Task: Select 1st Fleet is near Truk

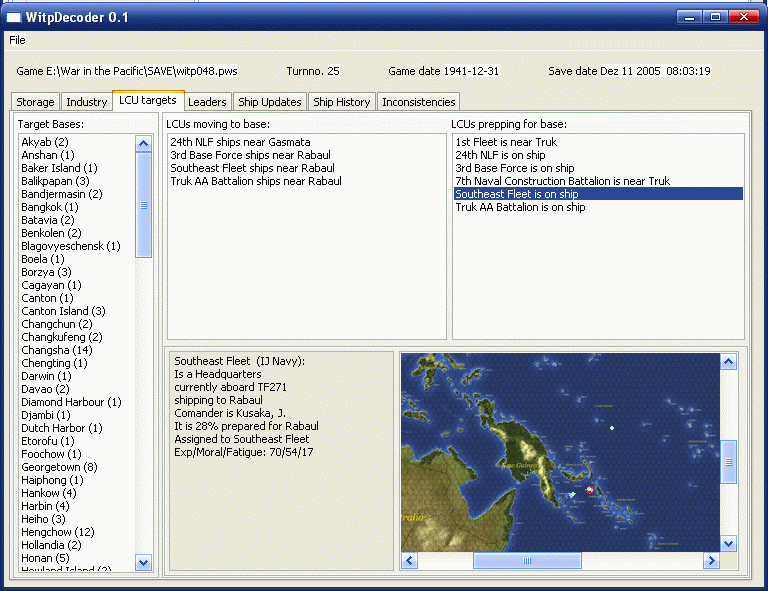Action: click(x=505, y=142)
